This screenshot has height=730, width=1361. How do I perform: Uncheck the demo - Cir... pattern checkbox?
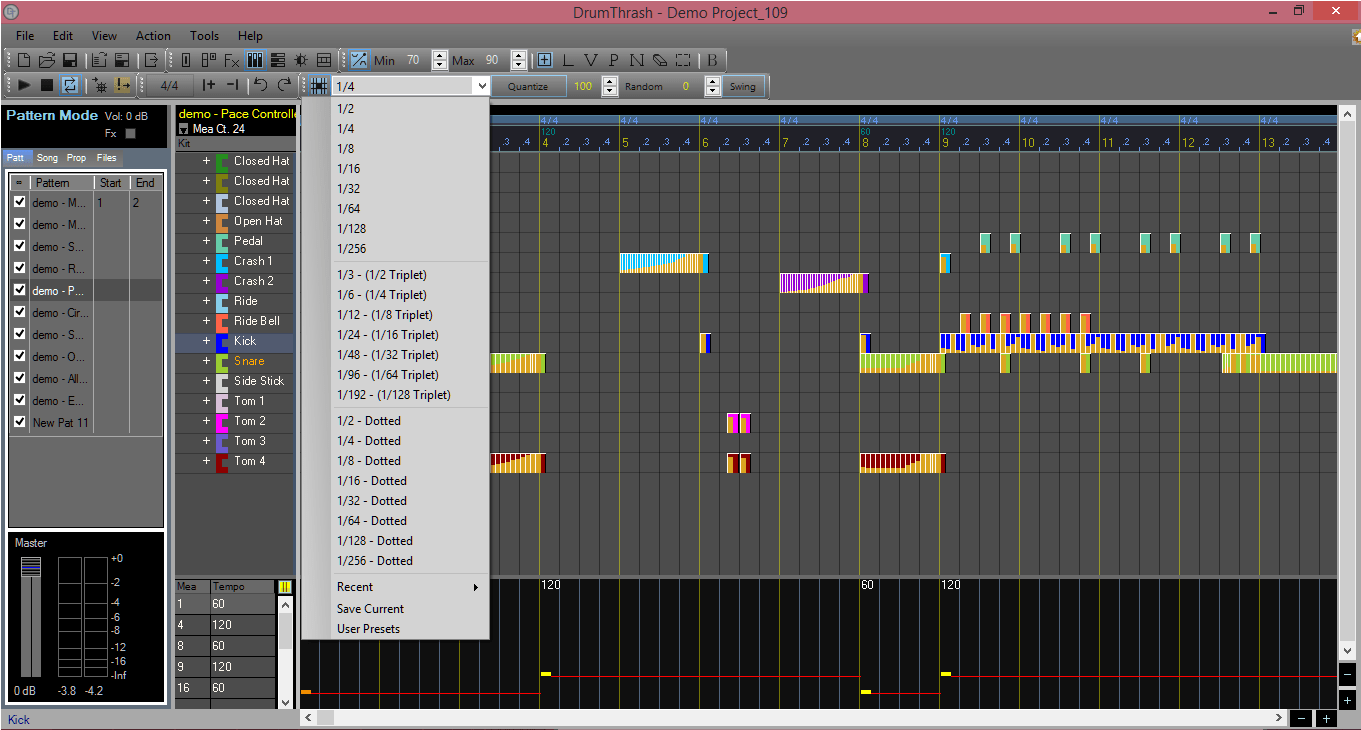pyautogui.click(x=19, y=312)
